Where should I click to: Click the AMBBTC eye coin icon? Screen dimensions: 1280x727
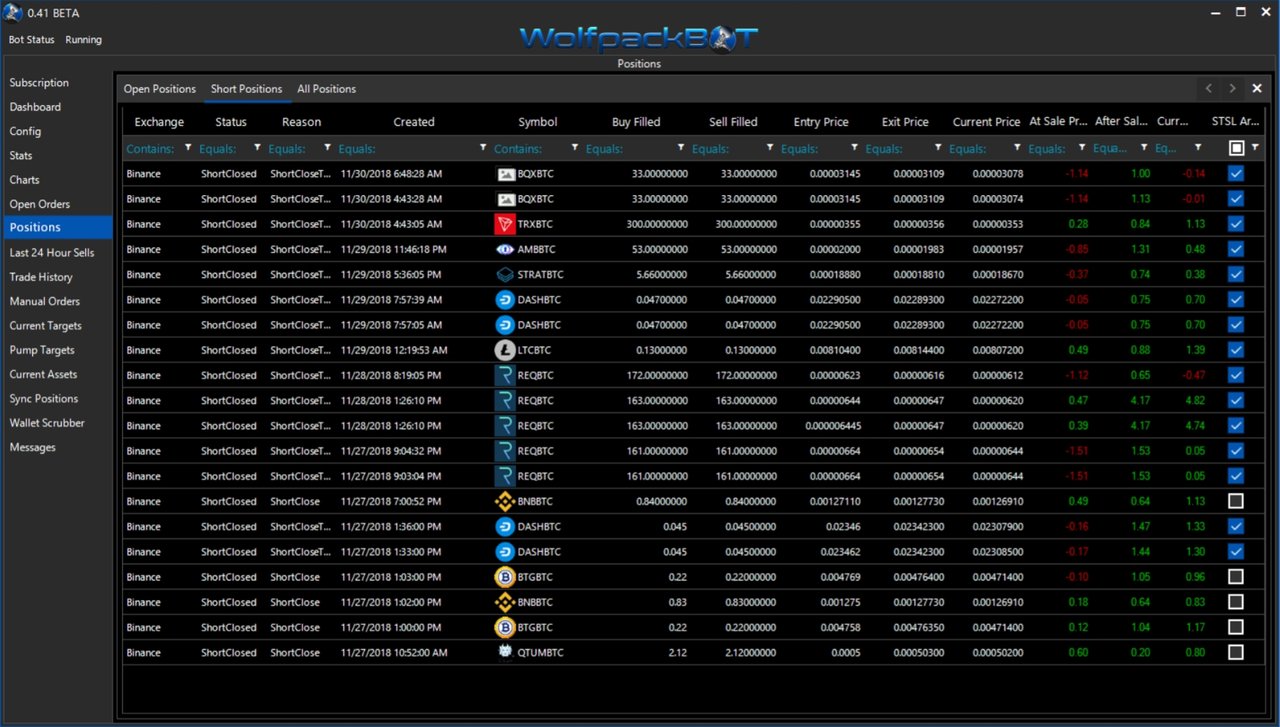pos(504,249)
